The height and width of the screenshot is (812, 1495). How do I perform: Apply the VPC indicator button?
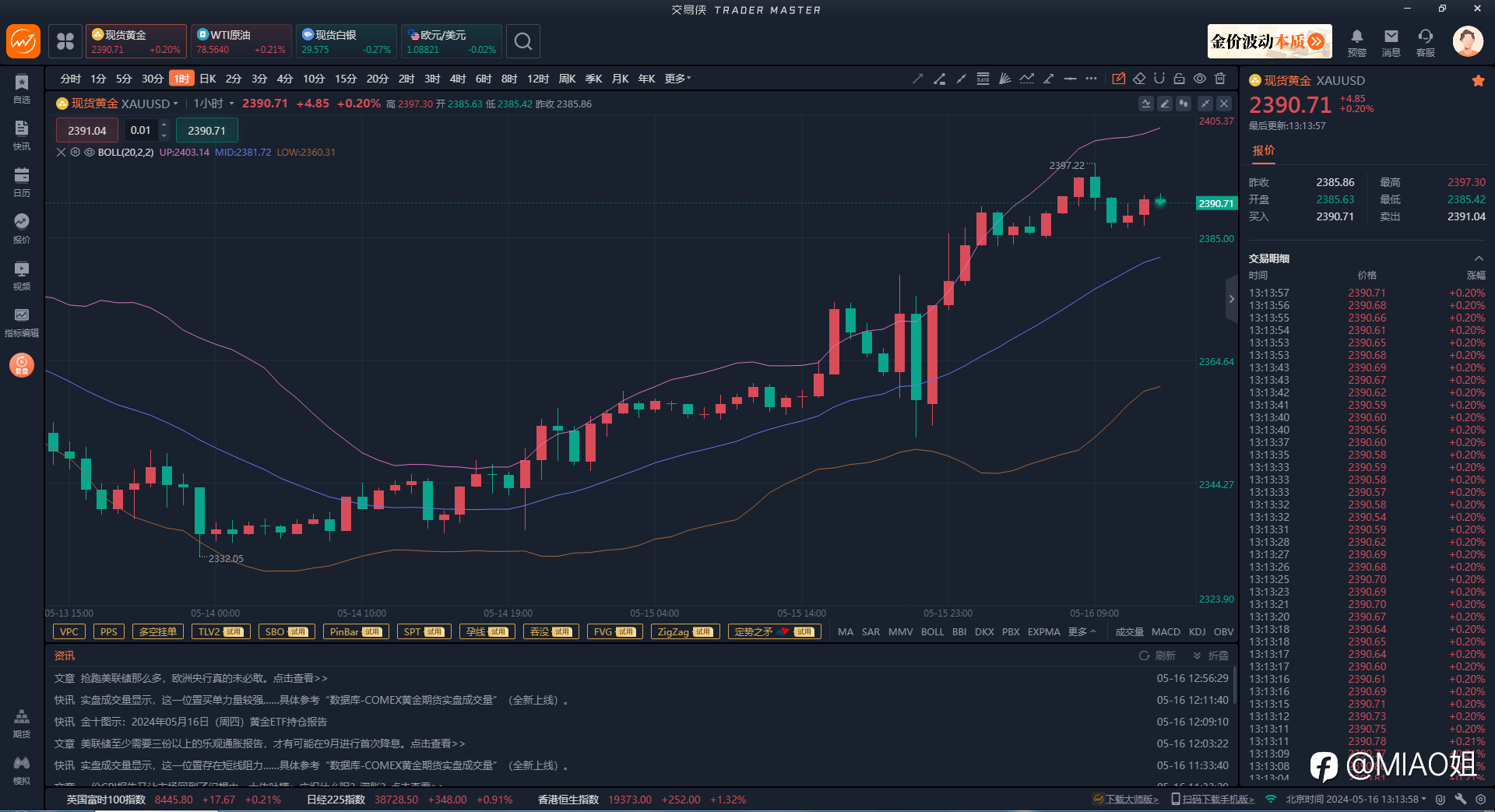69,632
